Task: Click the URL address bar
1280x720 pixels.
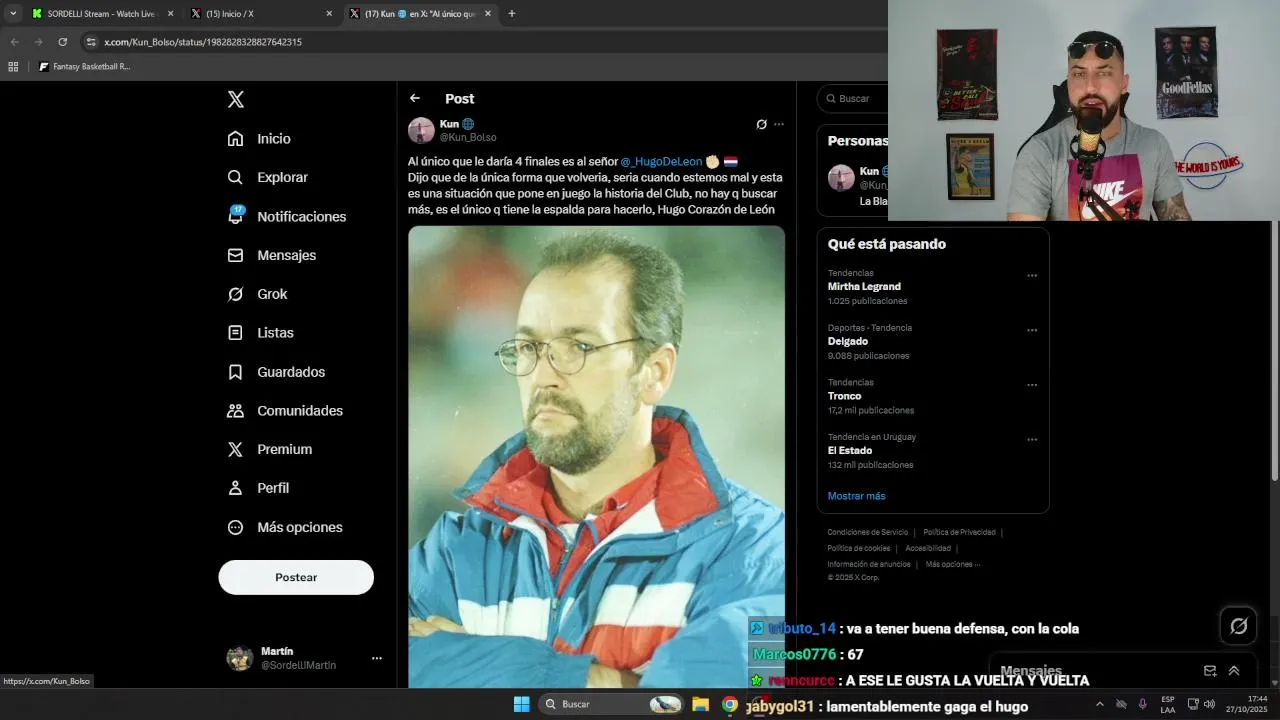Action: click(480, 42)
